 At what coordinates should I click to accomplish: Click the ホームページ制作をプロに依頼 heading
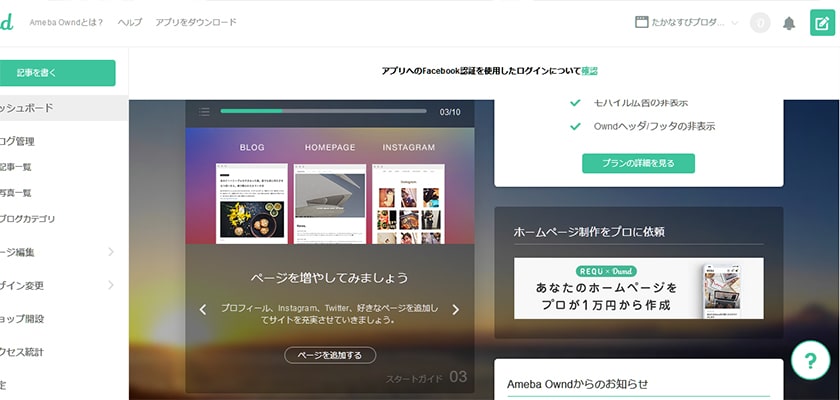589,232
